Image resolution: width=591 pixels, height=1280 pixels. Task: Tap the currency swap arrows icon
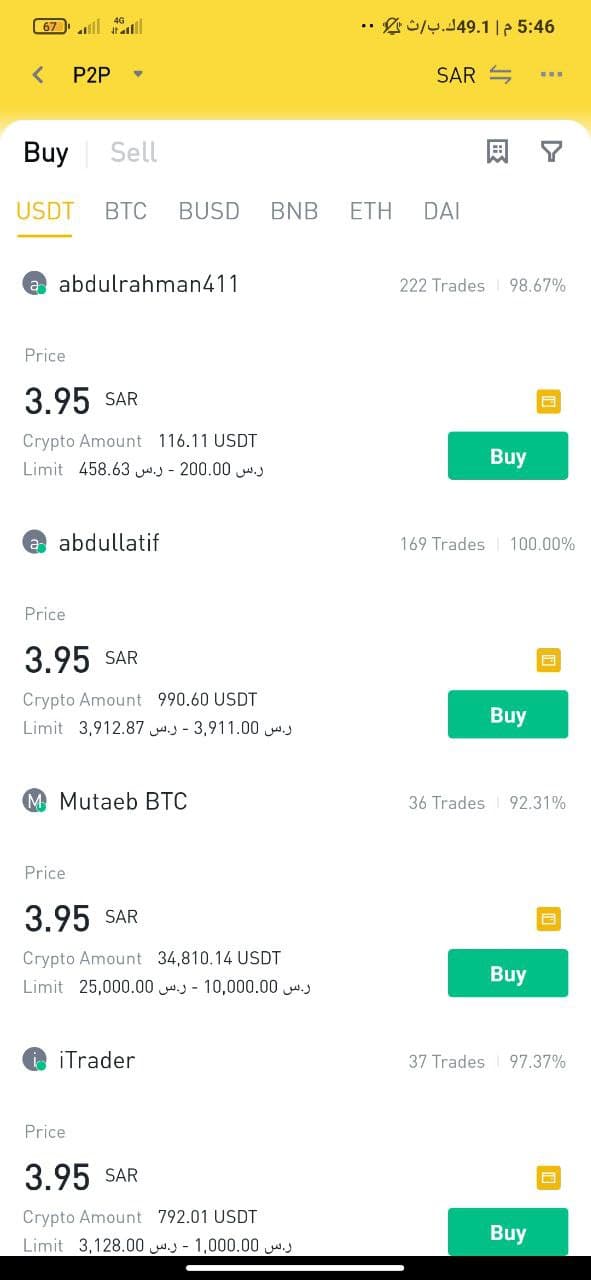501,75
